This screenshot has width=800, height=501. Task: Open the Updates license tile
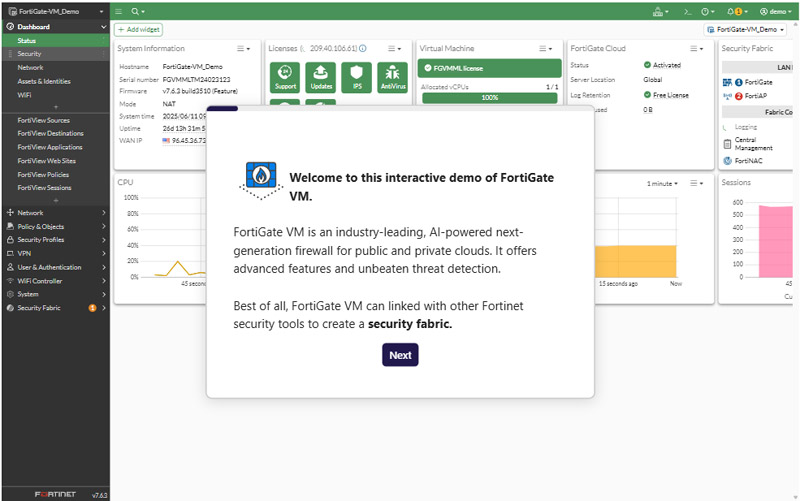[x=321, y=78]
